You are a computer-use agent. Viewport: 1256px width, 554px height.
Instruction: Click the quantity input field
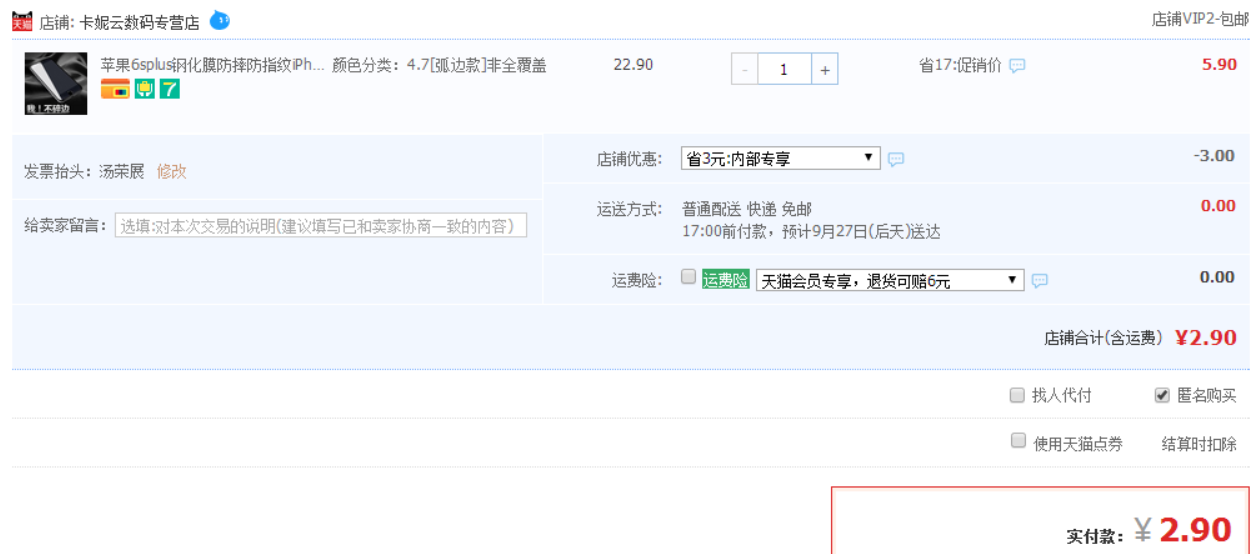point(784,70)
